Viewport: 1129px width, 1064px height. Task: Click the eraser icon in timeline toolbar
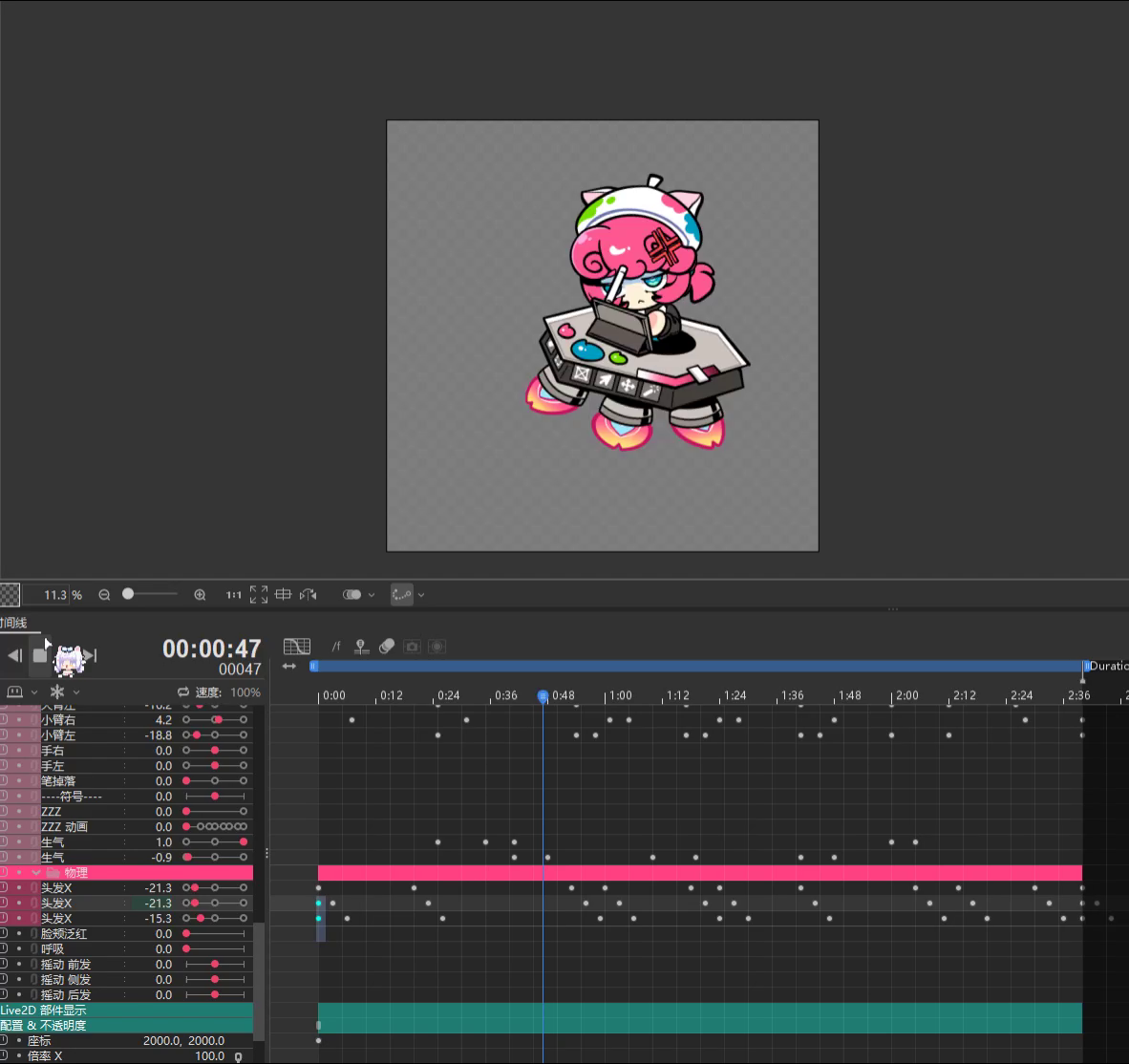tap(387, 647)
